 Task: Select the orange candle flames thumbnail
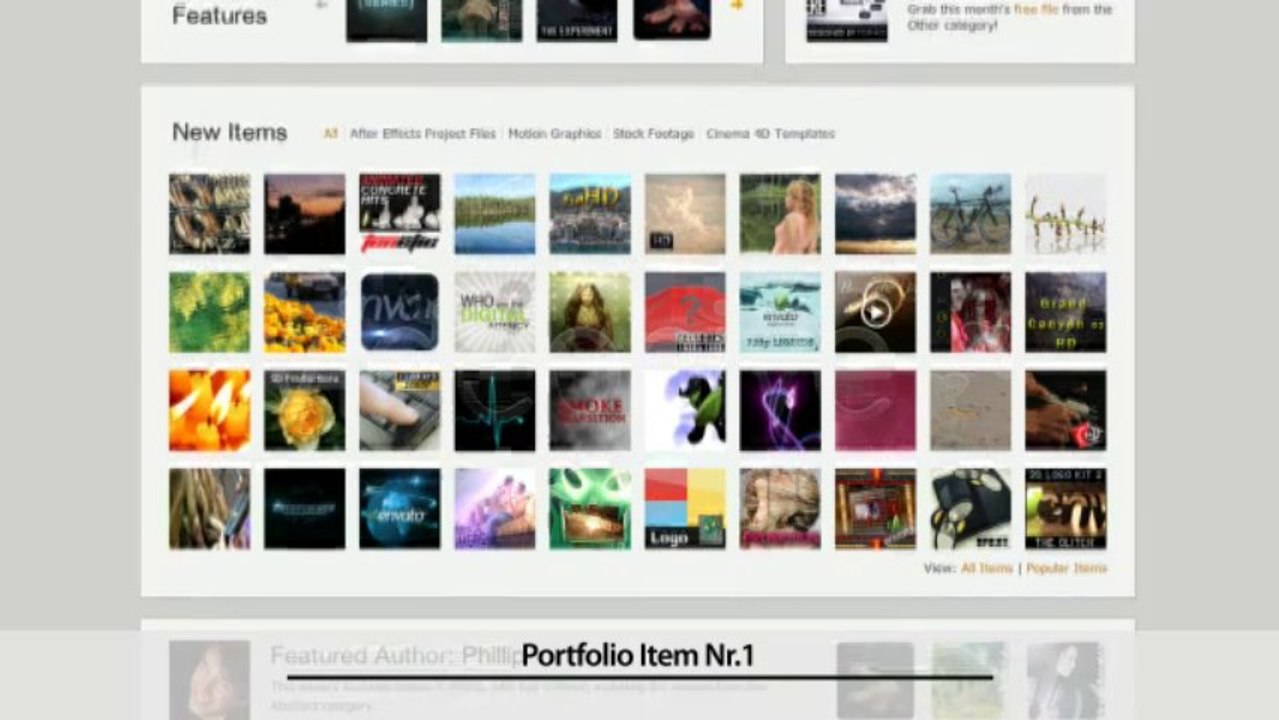[x=210, y=410]
